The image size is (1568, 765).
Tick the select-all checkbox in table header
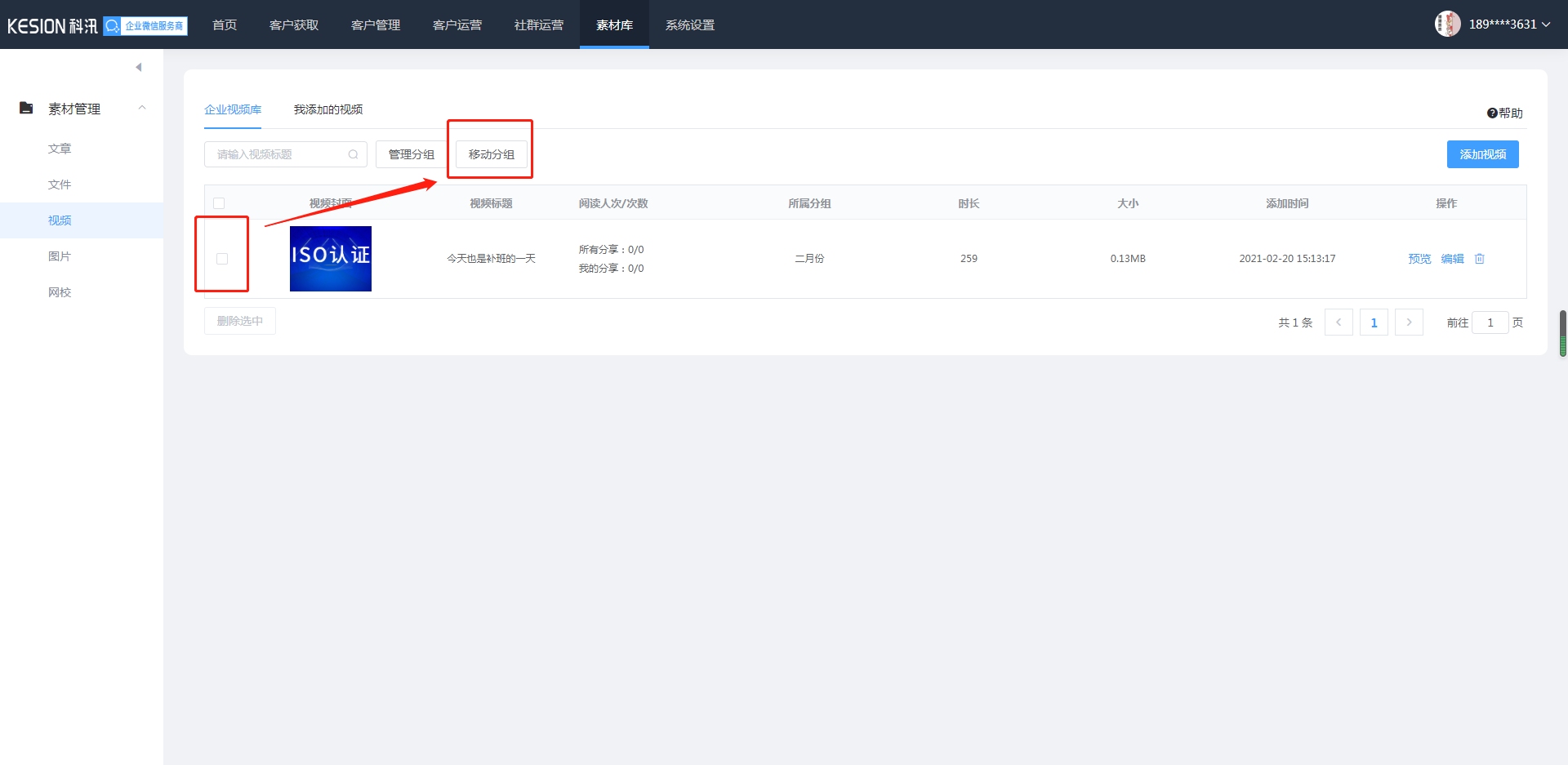[x=219, y=203]
